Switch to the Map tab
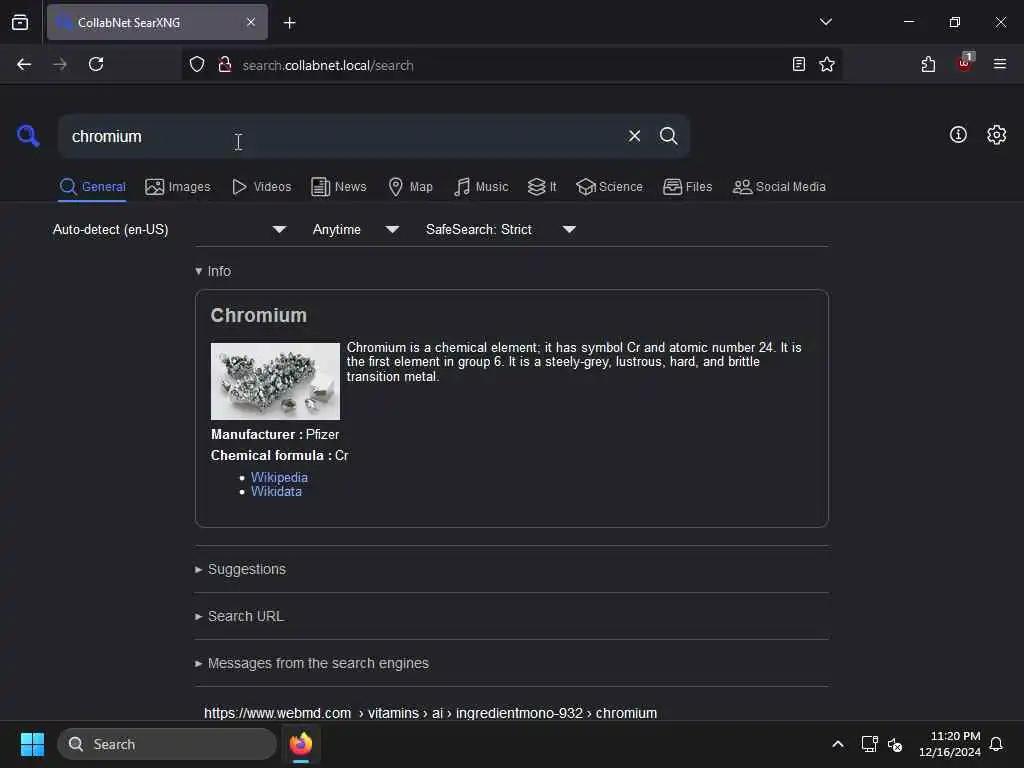Viewport: 1024px width, 768px height. click(410, 187)
